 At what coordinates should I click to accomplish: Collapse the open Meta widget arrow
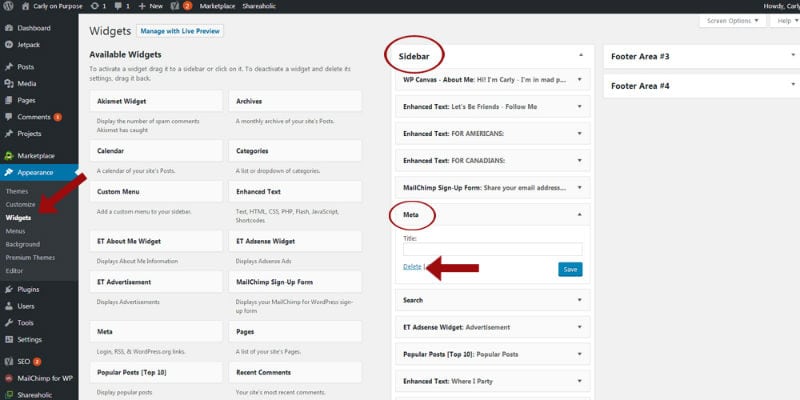pyautogui.click(x=580, y=215)
